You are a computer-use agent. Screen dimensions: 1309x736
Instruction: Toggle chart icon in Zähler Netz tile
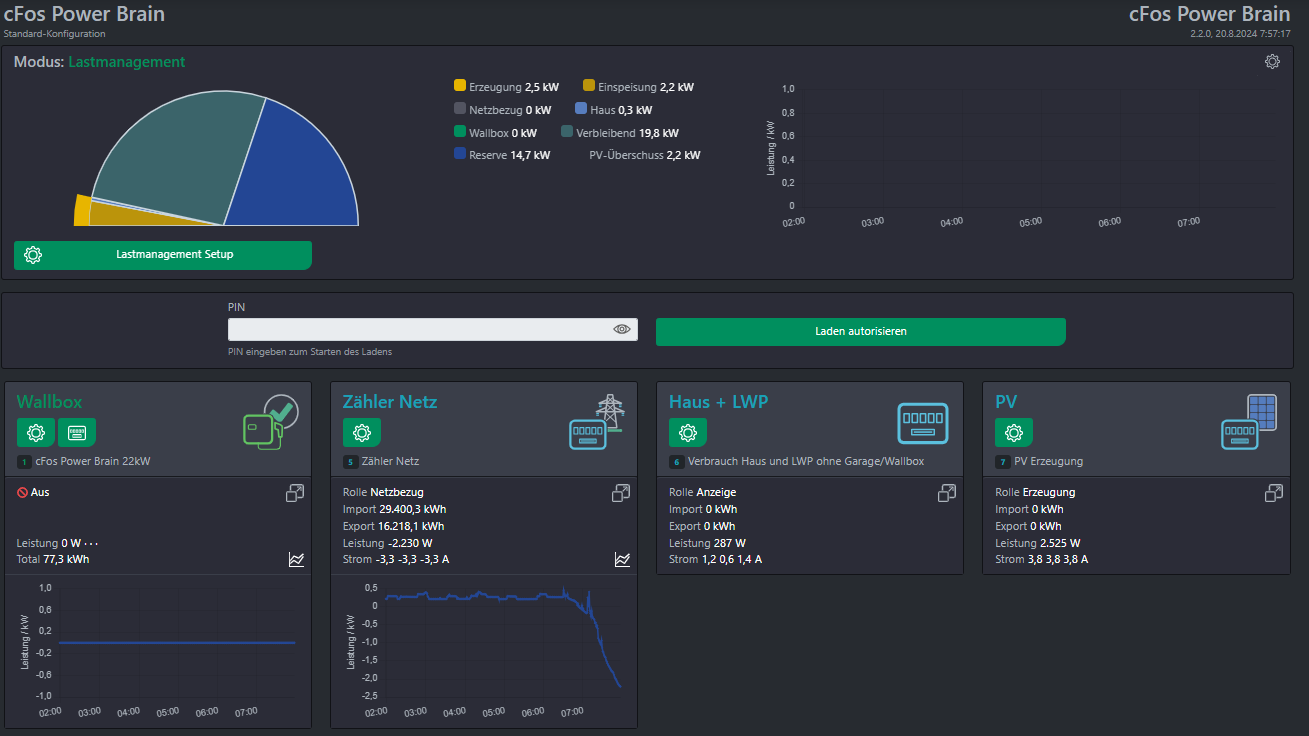(622, 560)
